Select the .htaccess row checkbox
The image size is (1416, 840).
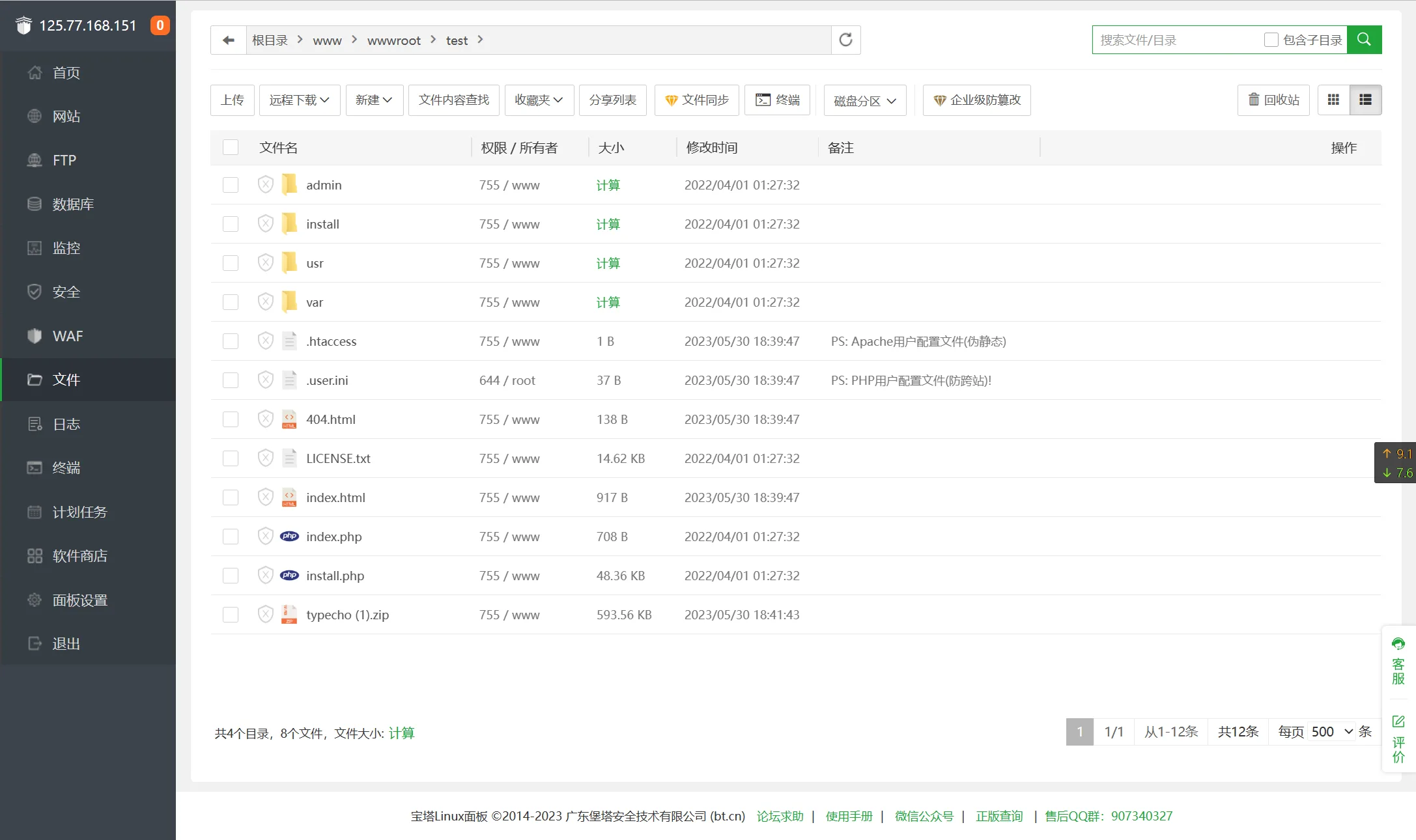(231, 341)
